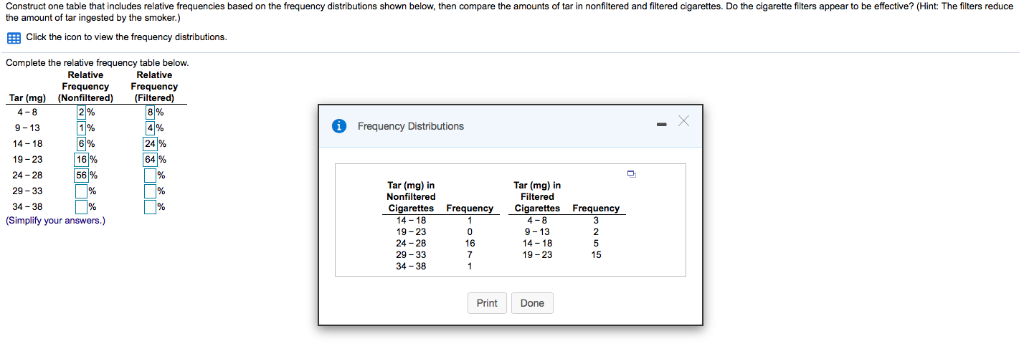
Task: Select filtered 19-23 input containing 64
Action: click(151, 159)
